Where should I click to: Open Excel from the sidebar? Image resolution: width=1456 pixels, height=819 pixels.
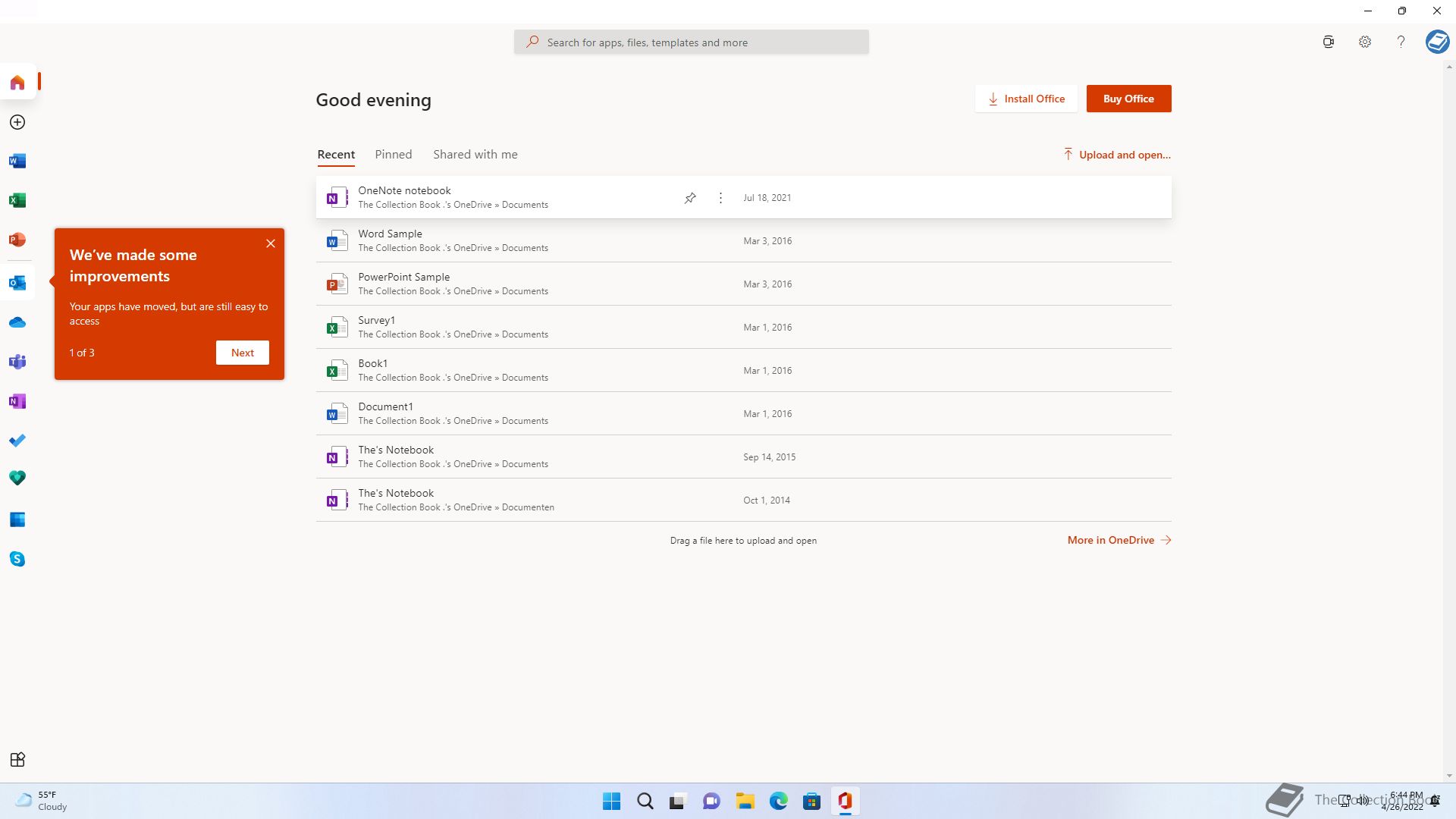[x=17, y=200]
